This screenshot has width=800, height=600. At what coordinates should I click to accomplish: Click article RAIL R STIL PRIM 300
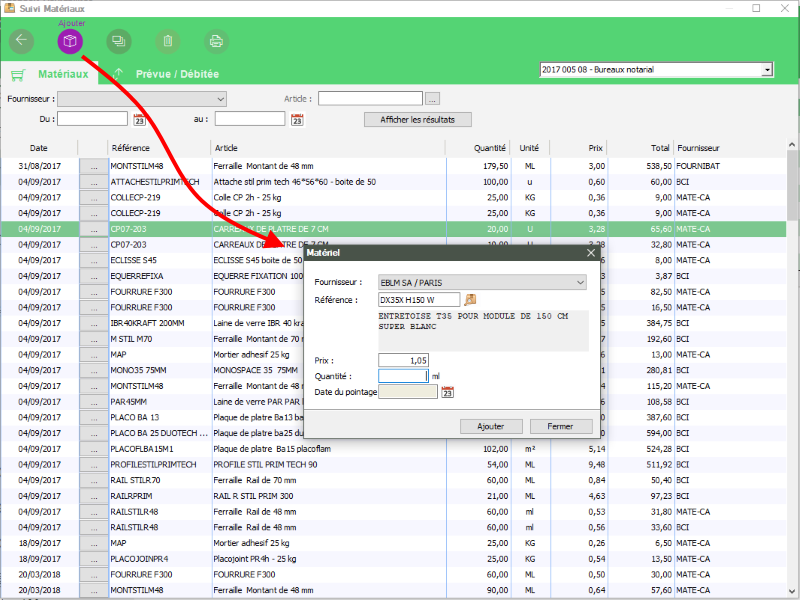[253, 496]
